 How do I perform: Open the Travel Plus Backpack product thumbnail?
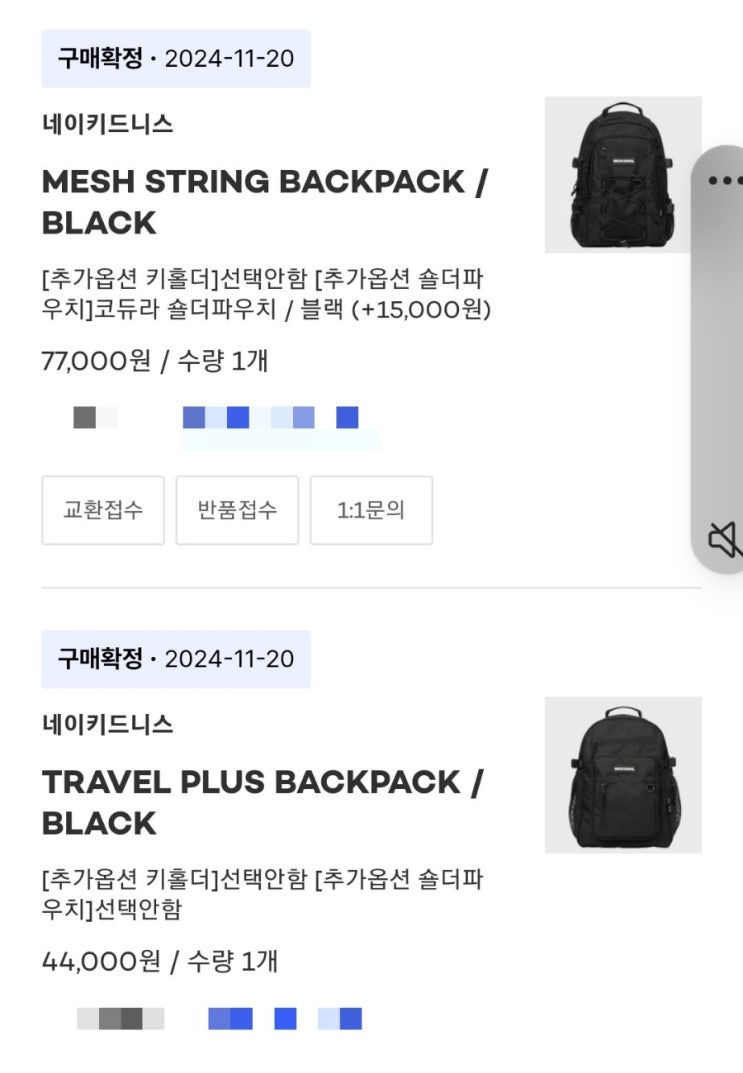[x=623, y=775]
